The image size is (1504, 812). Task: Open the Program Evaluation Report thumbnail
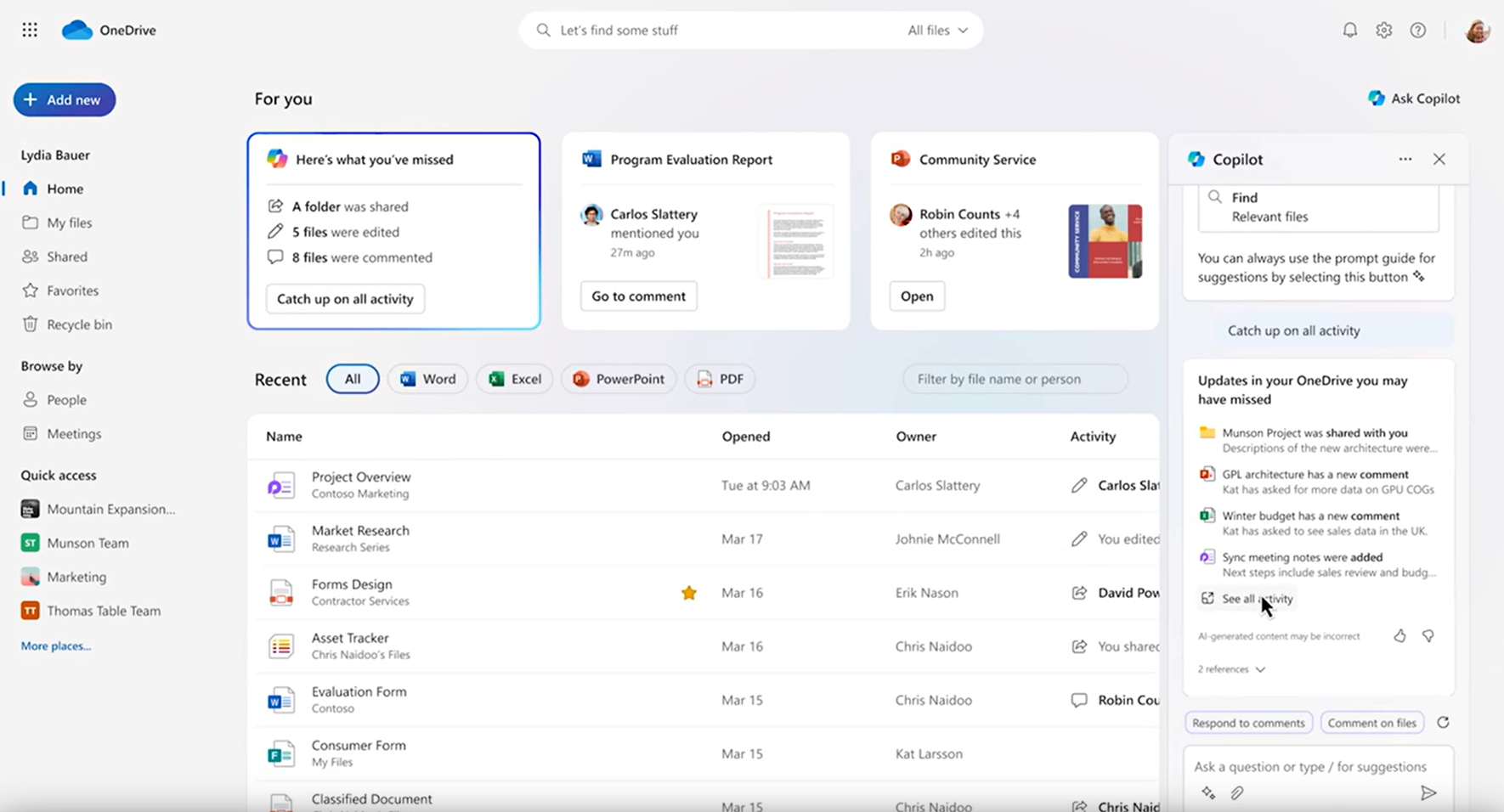(796, 241)
